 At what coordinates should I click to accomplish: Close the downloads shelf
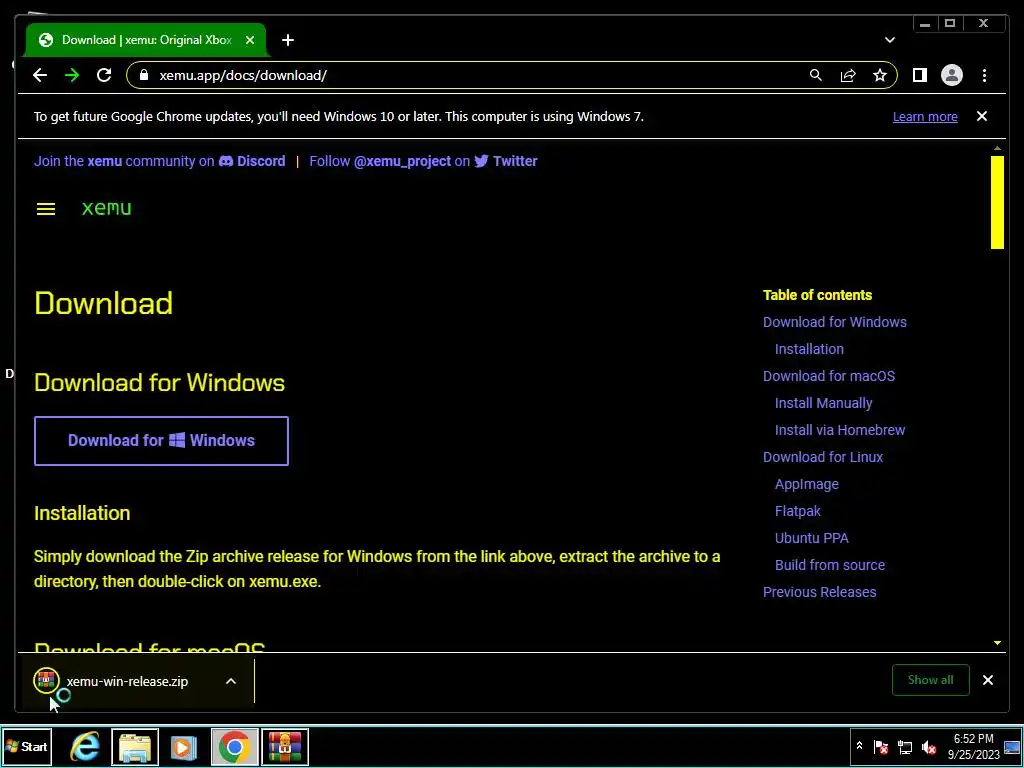987,680
